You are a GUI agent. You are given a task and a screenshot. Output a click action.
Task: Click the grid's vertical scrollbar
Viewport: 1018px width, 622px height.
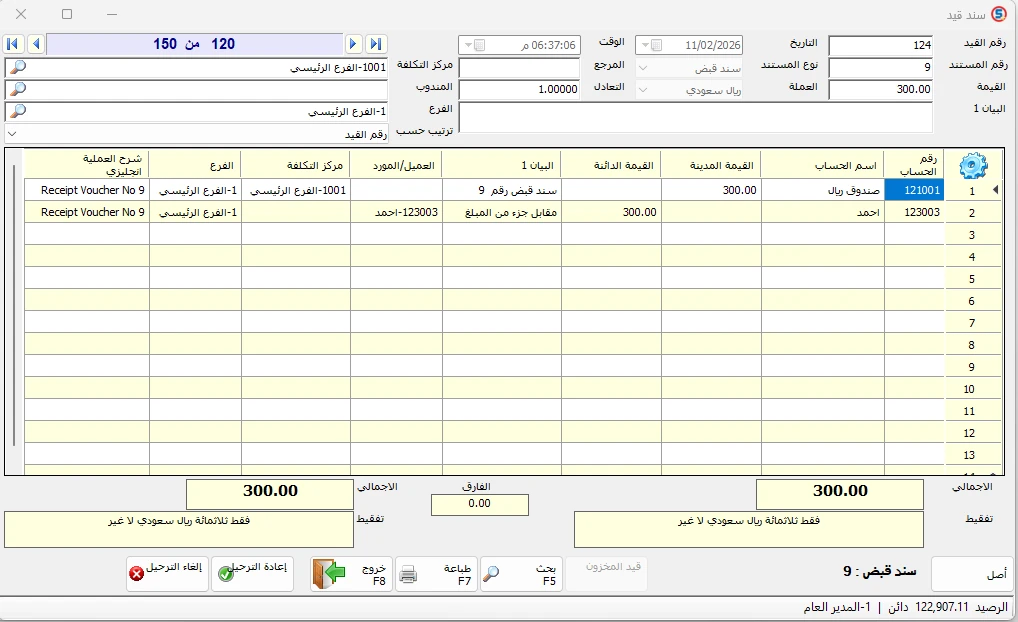point(14,305)
